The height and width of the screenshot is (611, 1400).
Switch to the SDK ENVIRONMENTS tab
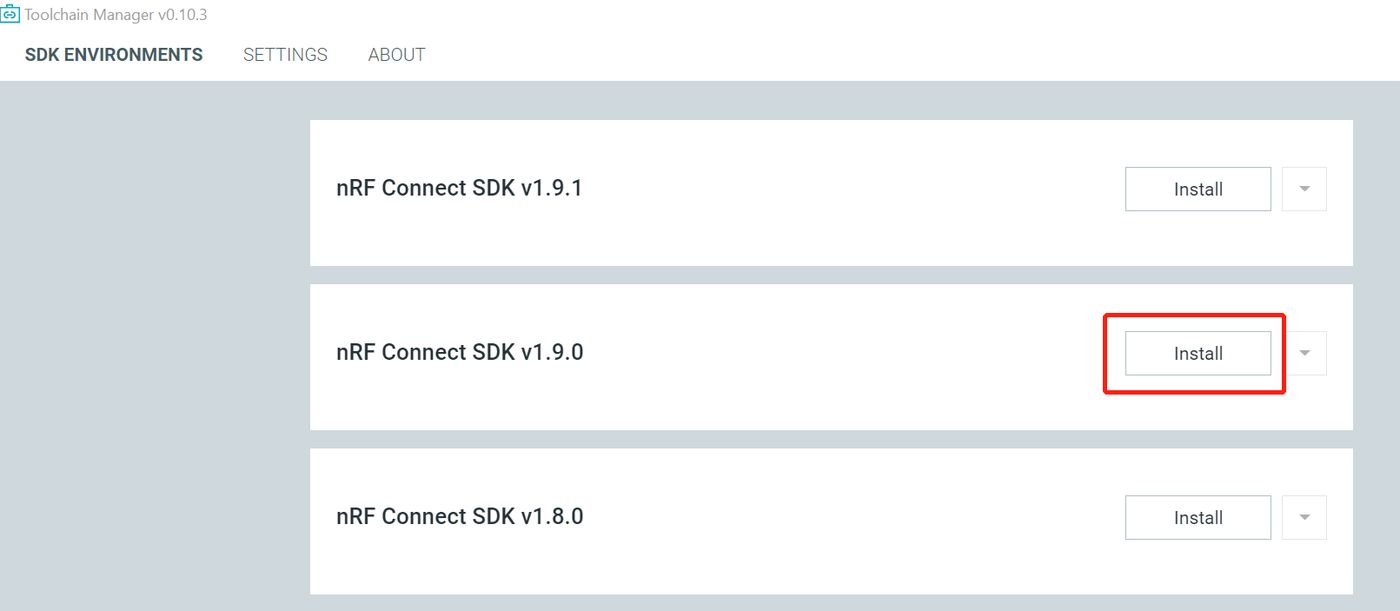tap(114, 55)
